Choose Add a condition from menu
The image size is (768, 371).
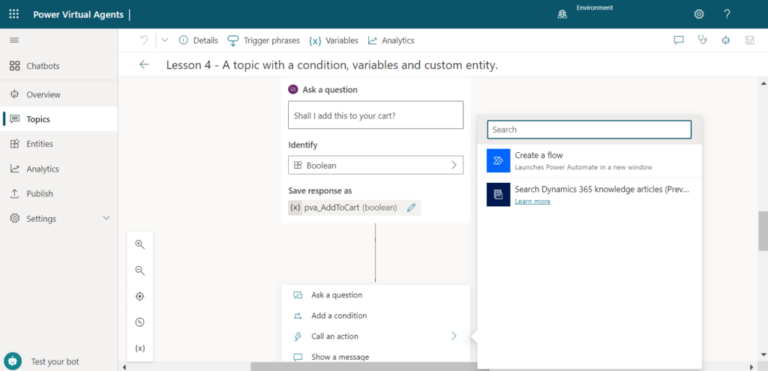(x=376, y=316)
